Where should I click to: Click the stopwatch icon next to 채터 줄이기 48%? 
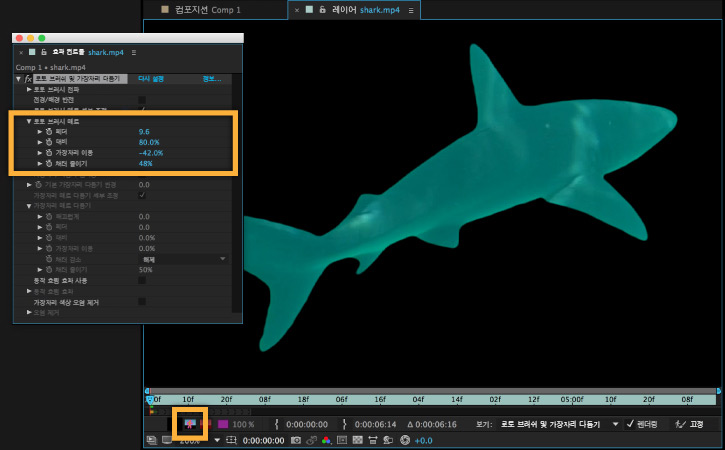click(48, 163)
